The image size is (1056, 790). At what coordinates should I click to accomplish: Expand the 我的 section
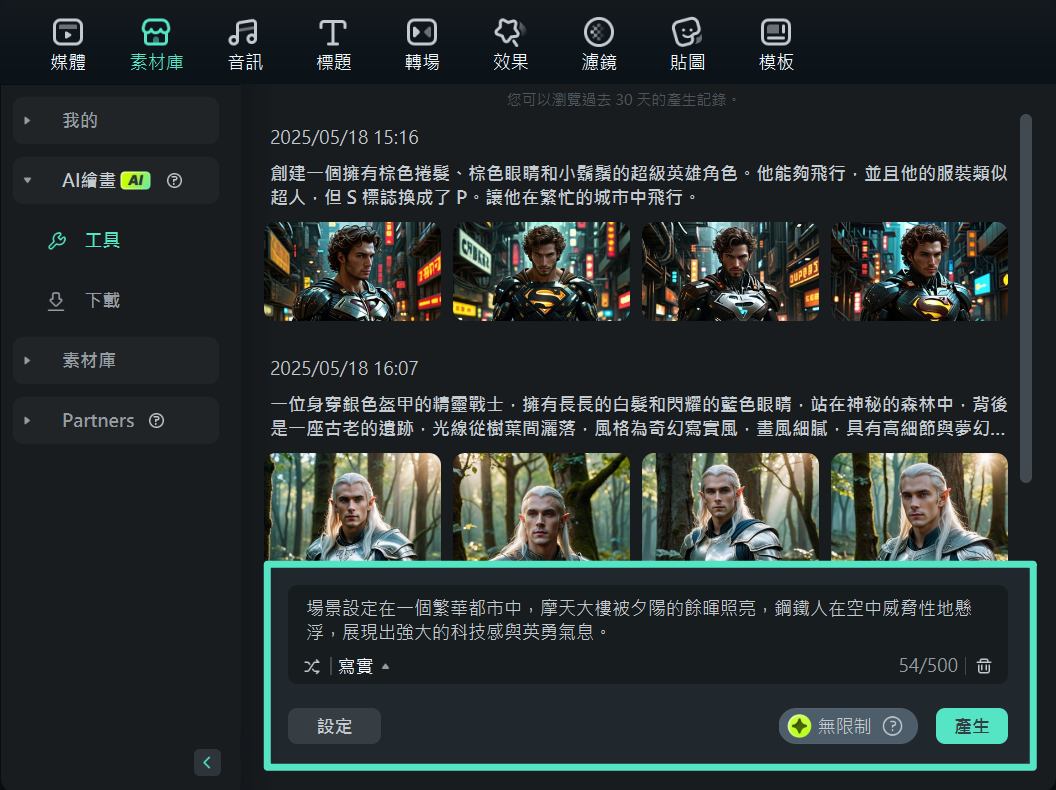click(x=116, y=121)
